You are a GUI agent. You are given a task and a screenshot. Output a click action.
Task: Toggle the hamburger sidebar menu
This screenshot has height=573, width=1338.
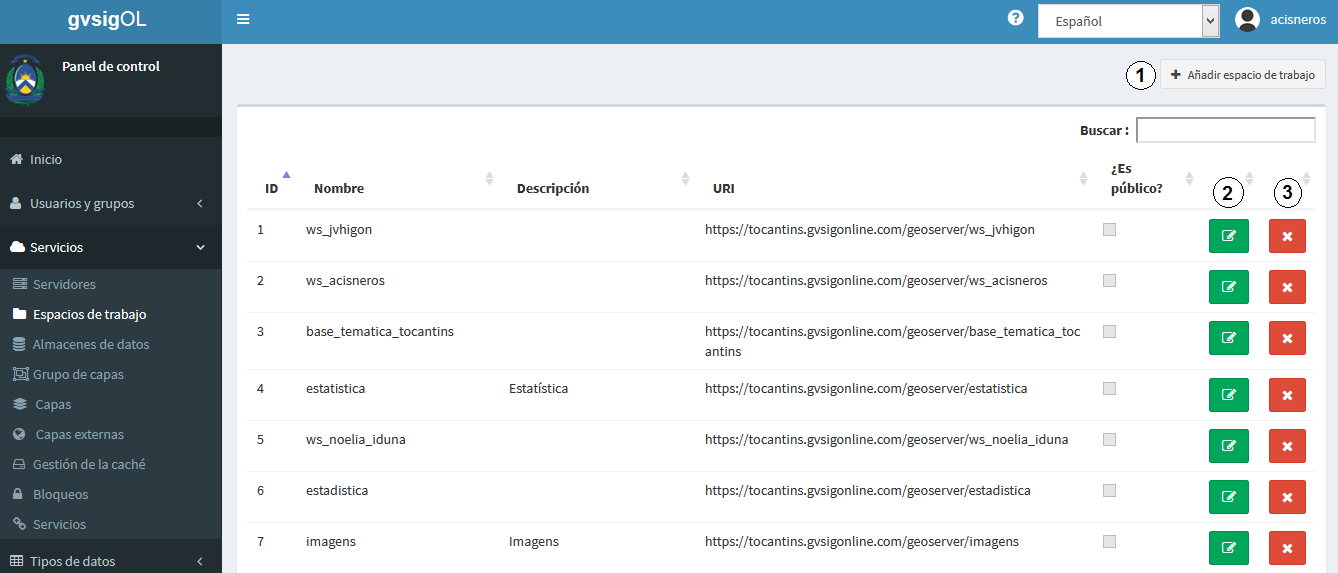coord(243,19)
